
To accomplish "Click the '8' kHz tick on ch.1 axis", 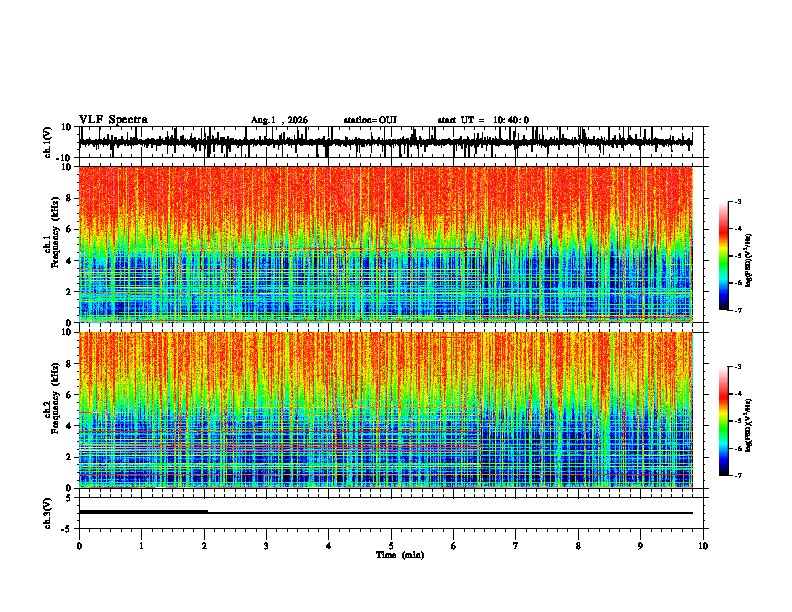I will pos(69,198).
